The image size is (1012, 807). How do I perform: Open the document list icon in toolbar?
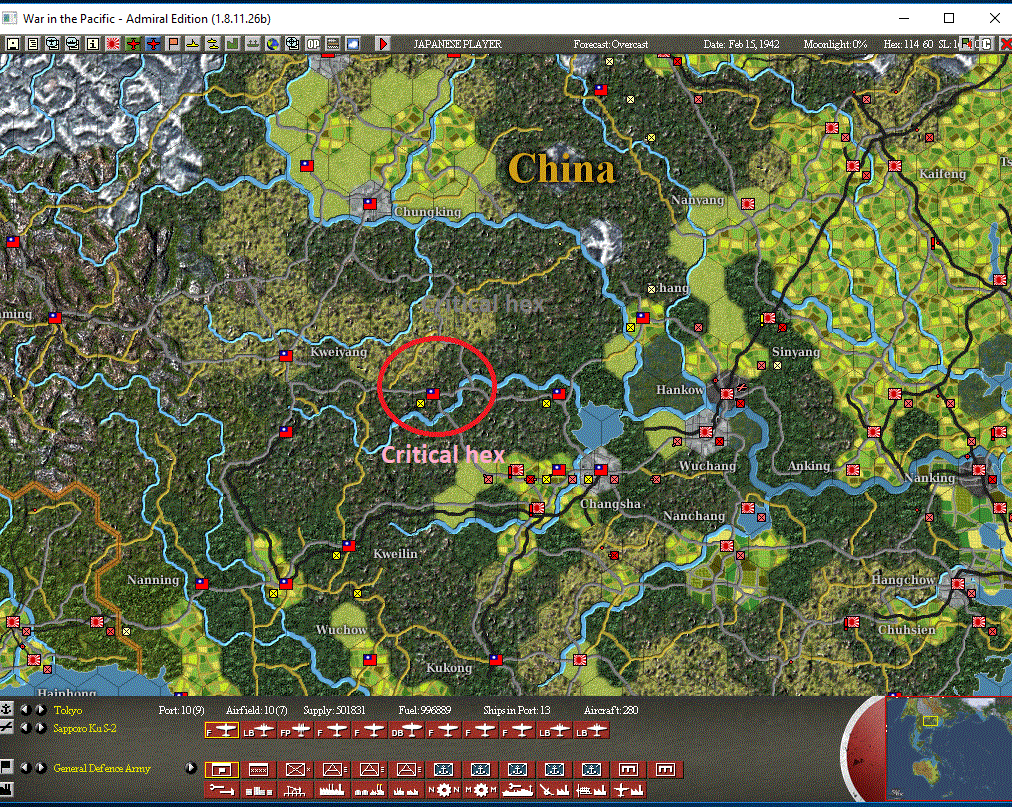pyautogui.click(x=32, y=44)
